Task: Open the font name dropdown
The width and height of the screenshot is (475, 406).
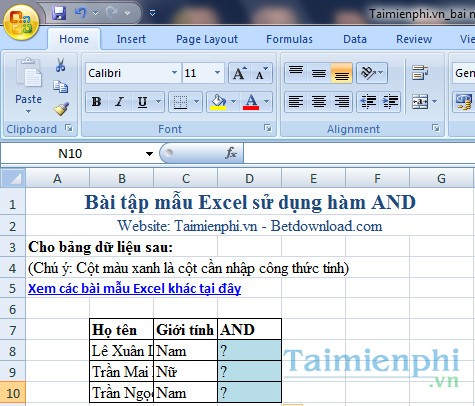Action: pos(174,73)
